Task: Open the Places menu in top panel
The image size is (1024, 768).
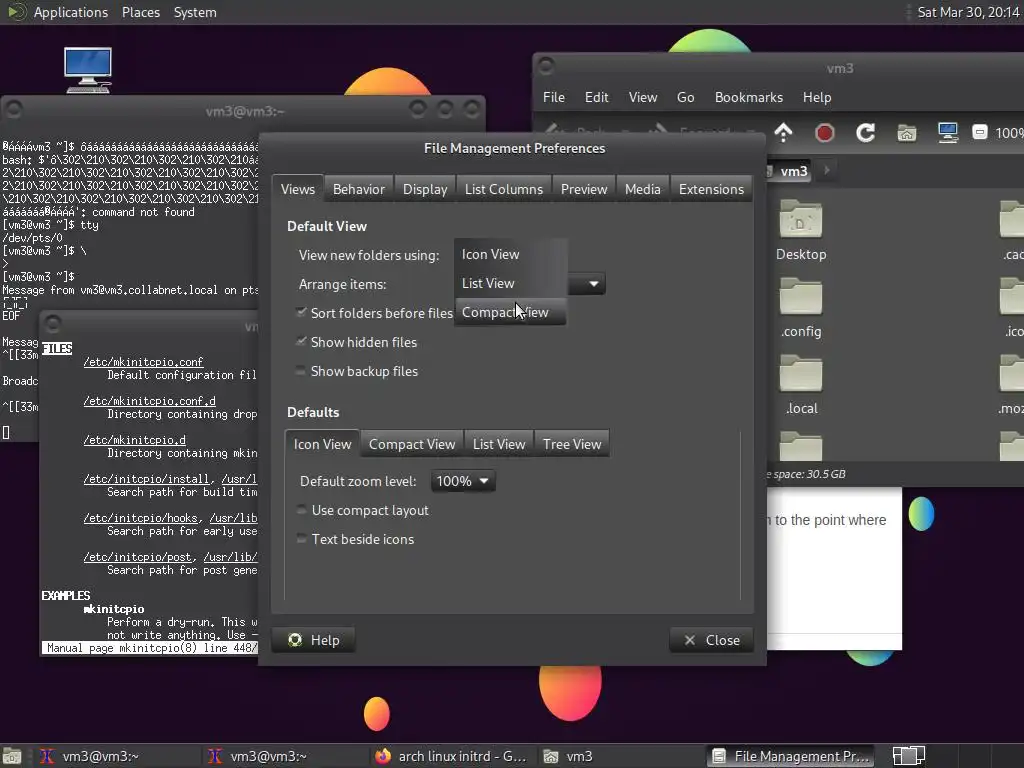Action: coord(140,12)
